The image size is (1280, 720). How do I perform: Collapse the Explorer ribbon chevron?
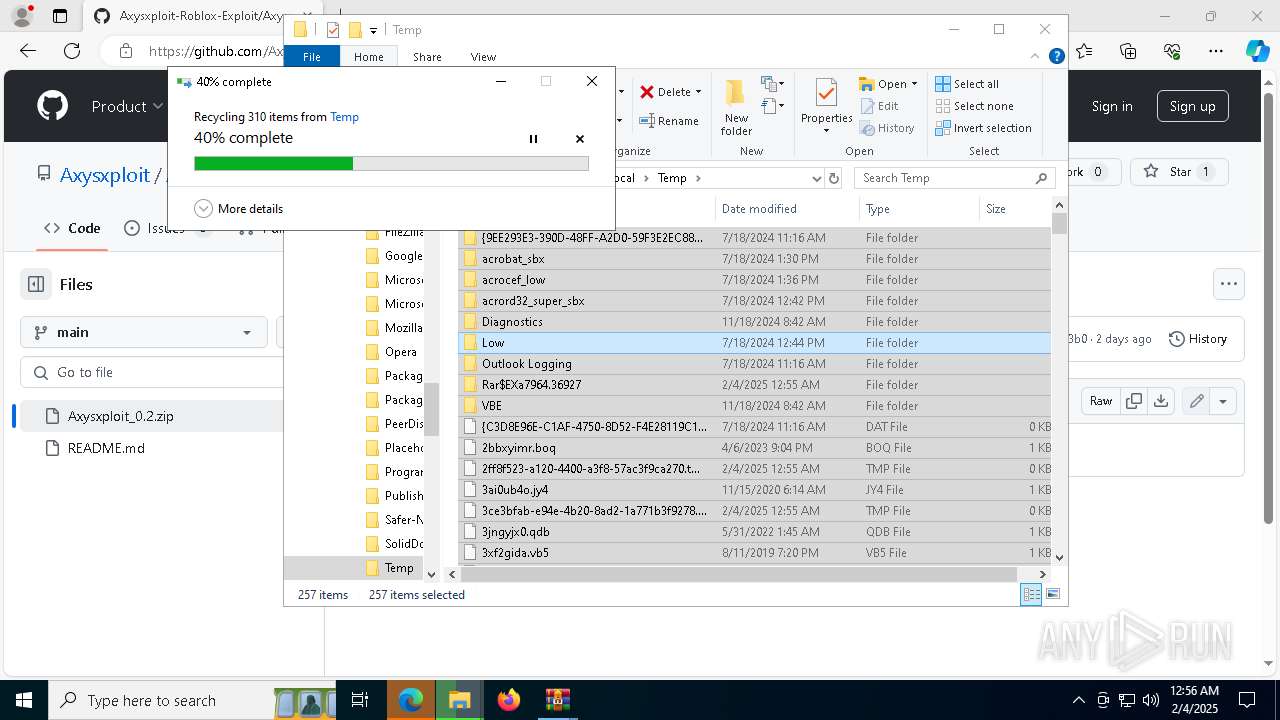(1037, 57)
